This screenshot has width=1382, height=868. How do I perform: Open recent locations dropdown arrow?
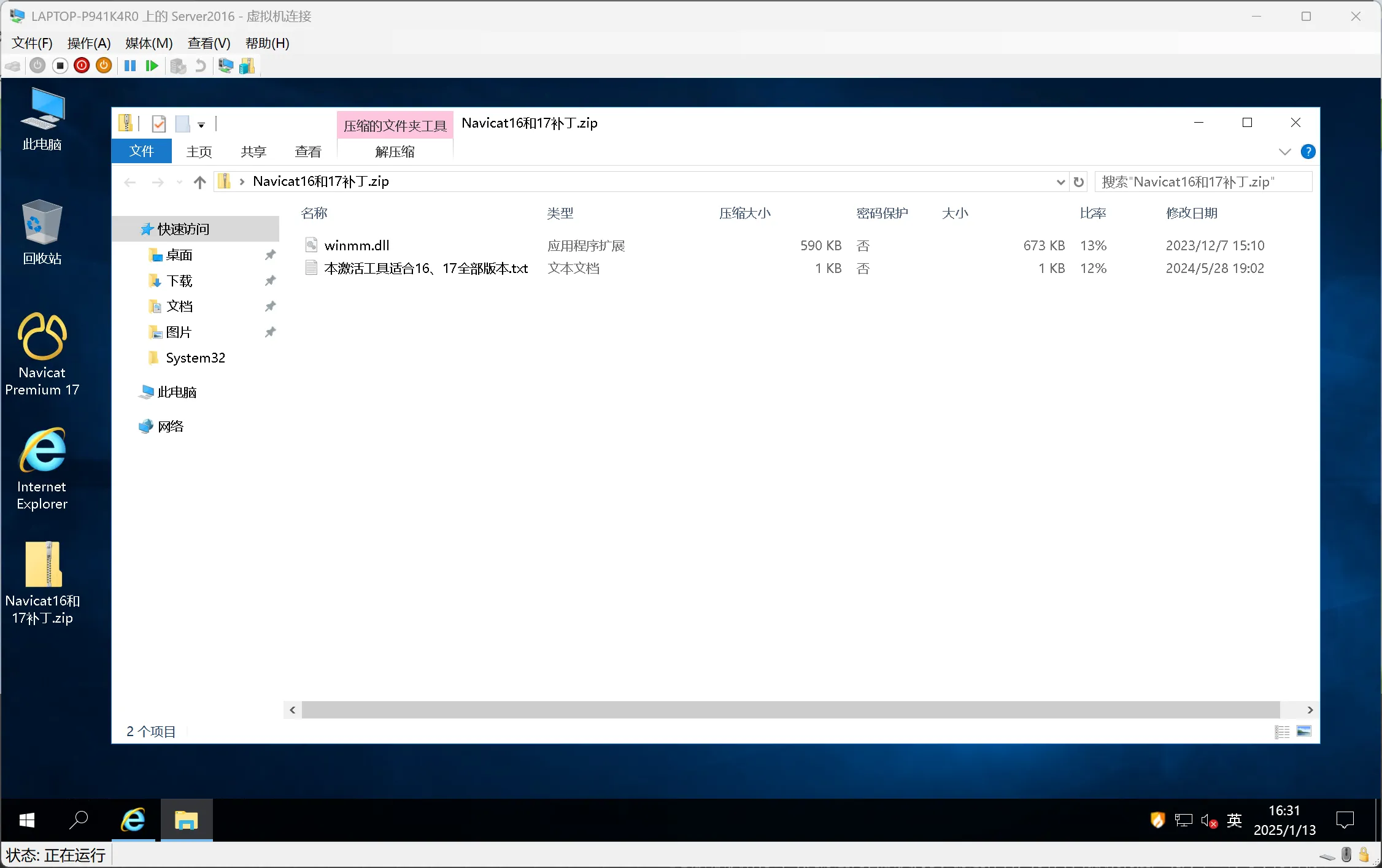coord(179,182)
